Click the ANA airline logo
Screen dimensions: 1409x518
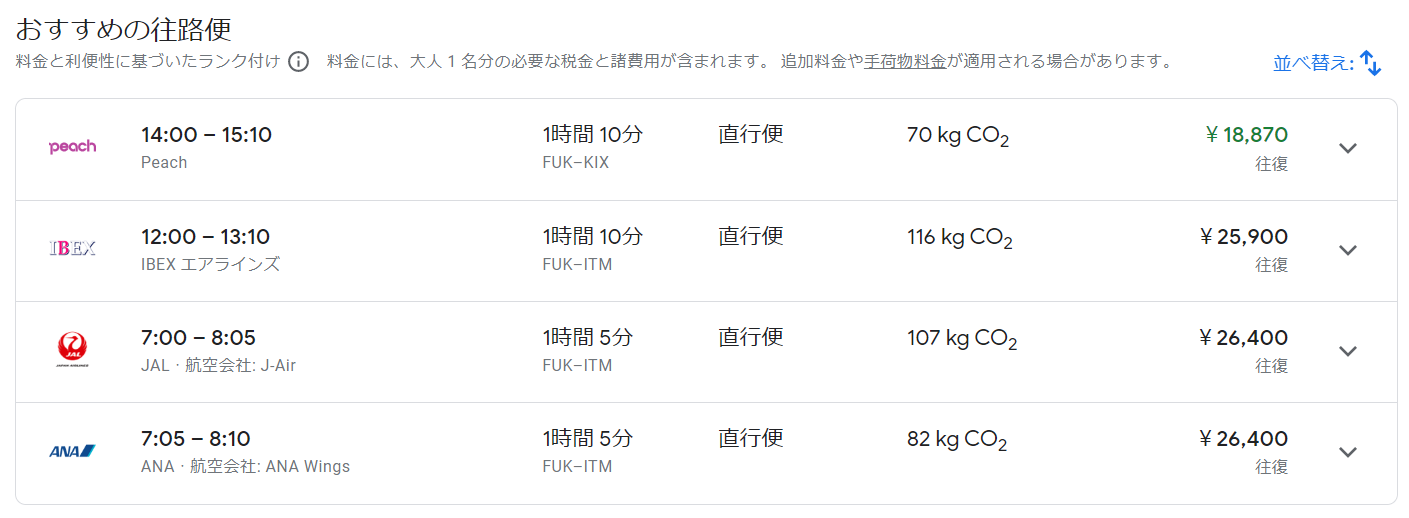(x=72, y=451)
